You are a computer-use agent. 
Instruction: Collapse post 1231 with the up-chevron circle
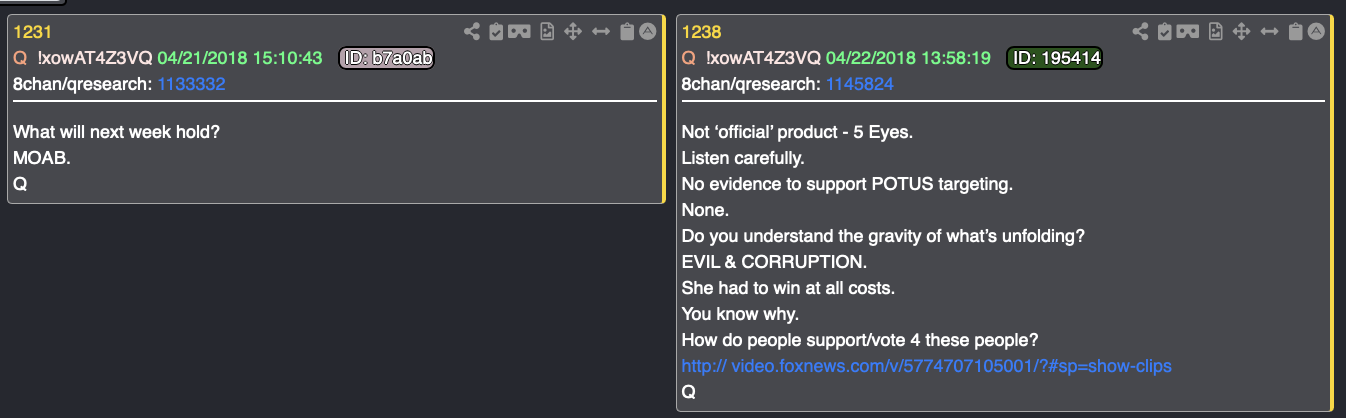click(647, 31)
